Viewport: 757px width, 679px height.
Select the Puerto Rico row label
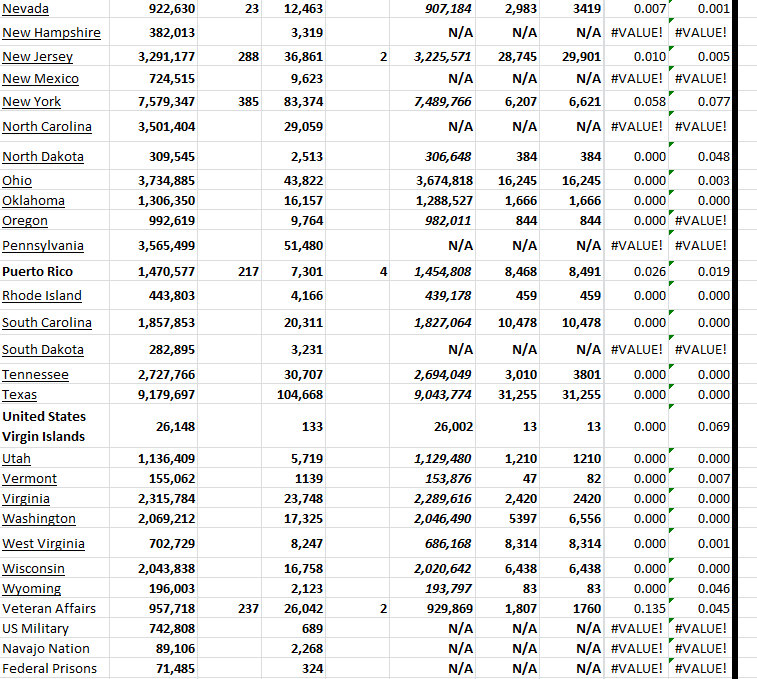(37, 271)
